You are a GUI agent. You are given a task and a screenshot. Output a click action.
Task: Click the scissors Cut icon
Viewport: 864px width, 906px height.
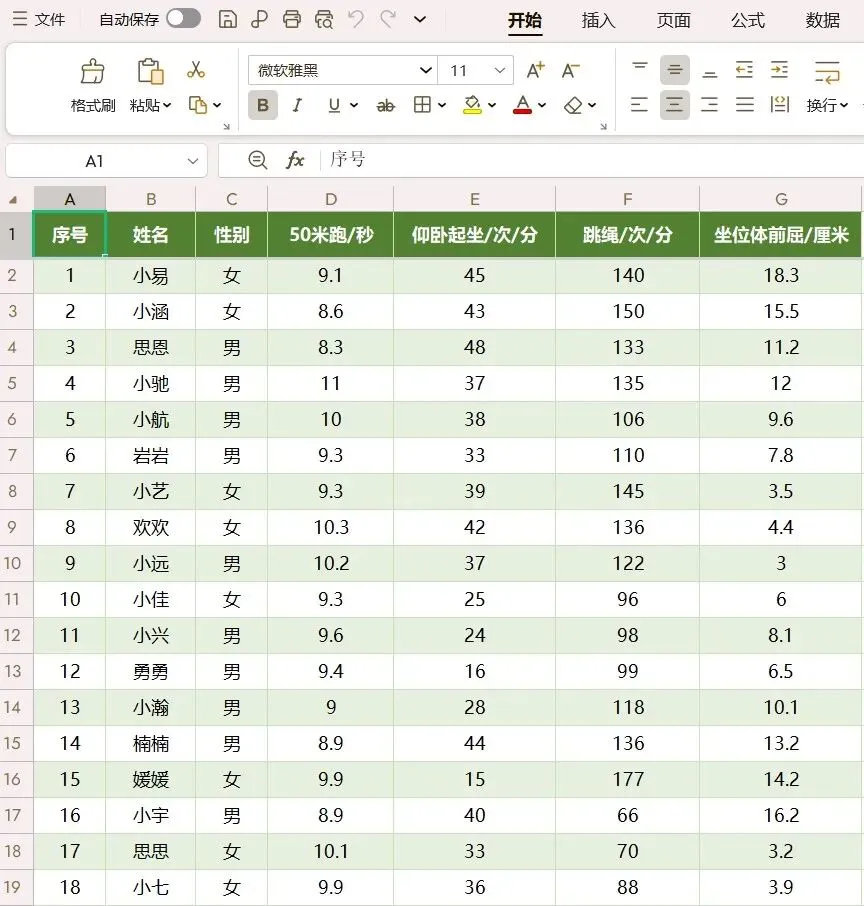point(196,70)
